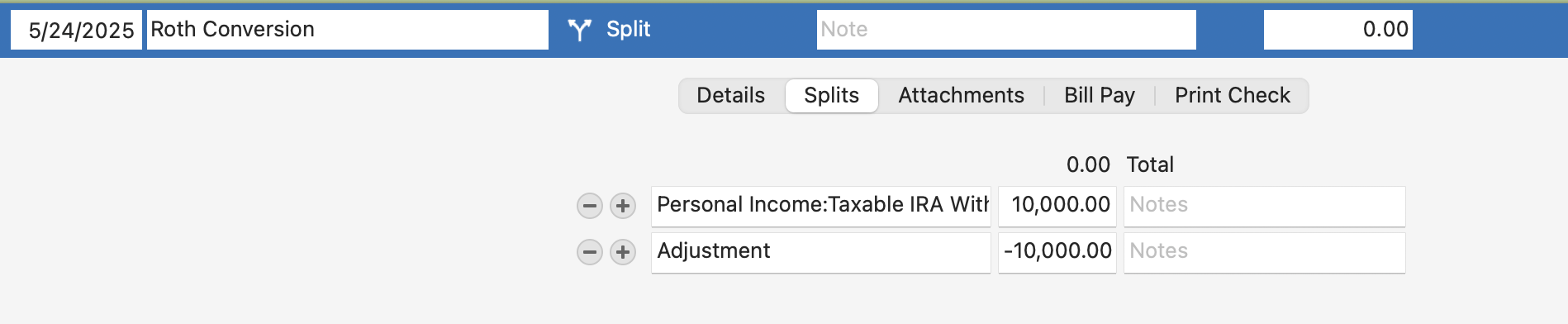
Task: Remove the Personal Income split line
Action: (x=589, y=206)
